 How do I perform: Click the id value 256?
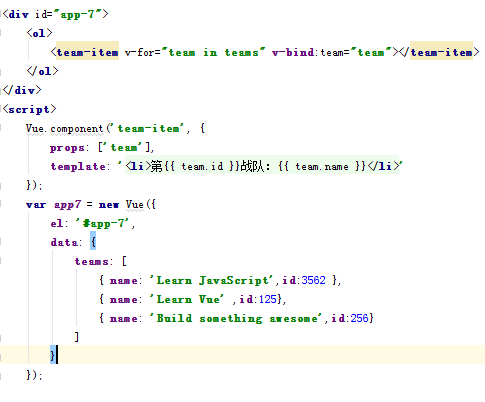359,318
